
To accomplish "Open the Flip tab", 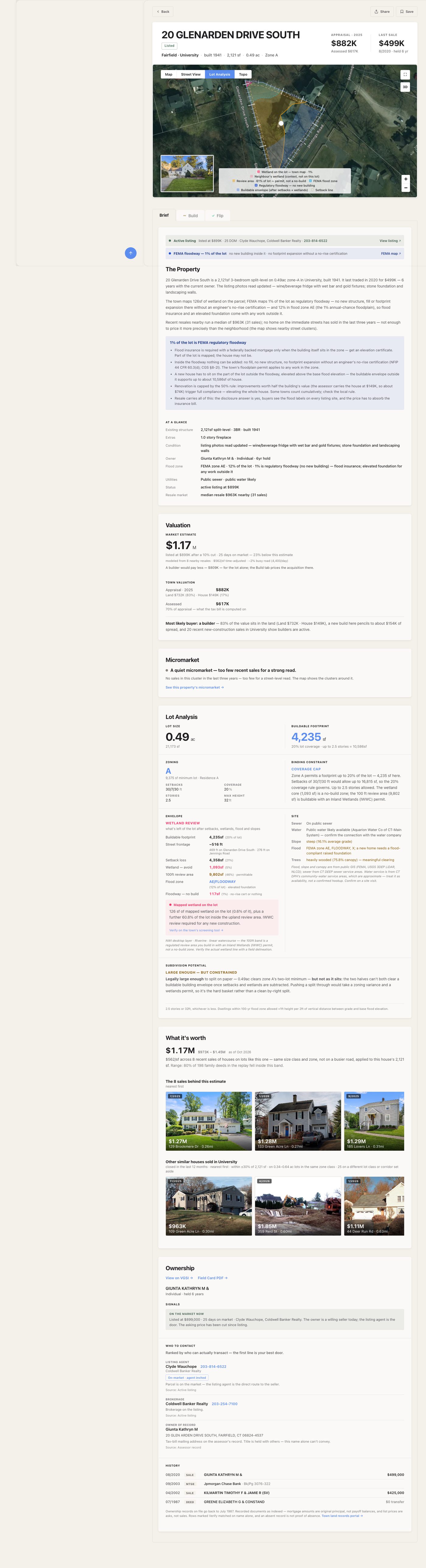I will (x=217, y=215).
